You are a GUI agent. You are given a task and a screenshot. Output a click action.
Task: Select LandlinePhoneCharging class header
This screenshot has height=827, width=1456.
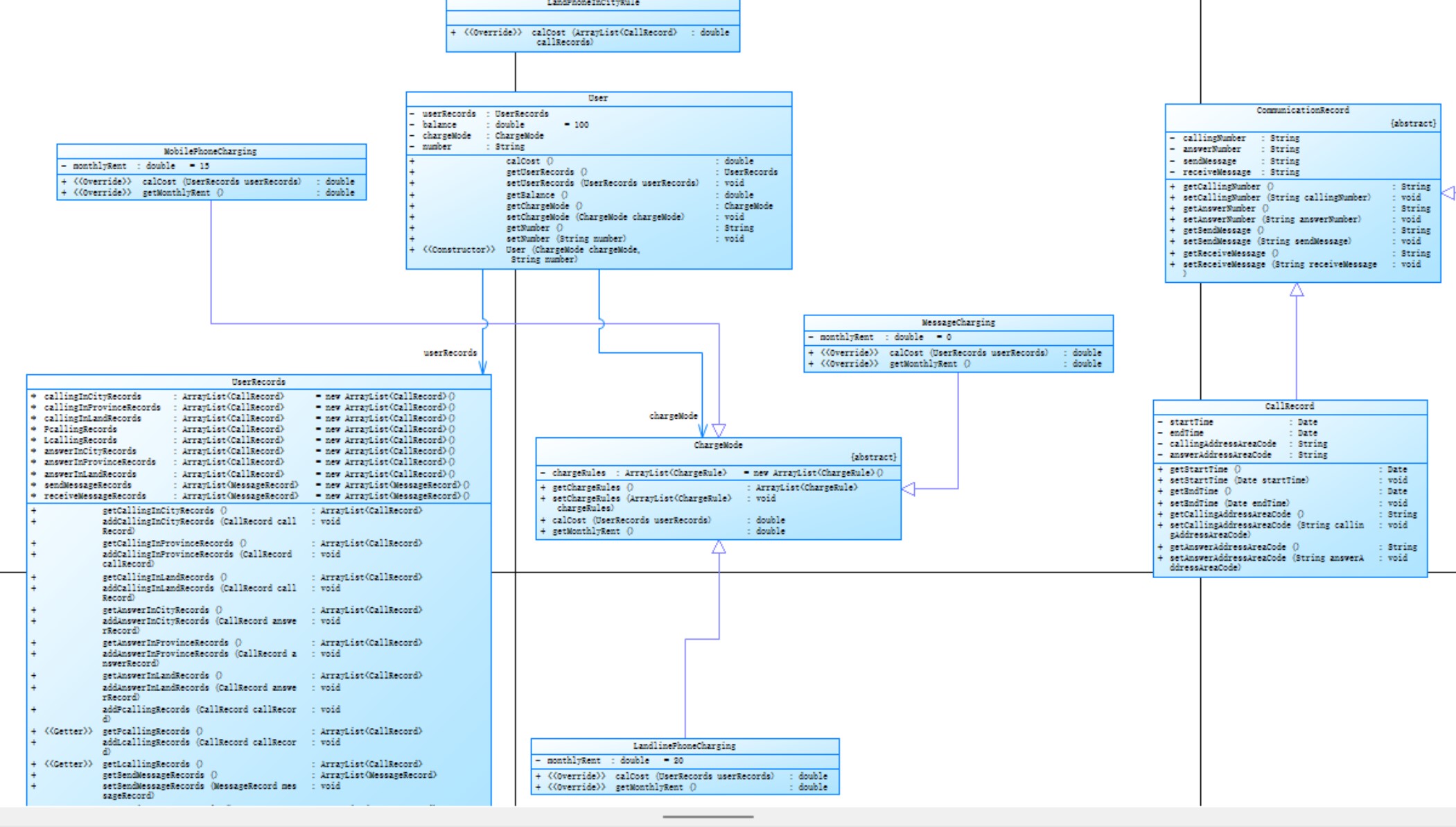pos(684,746)
